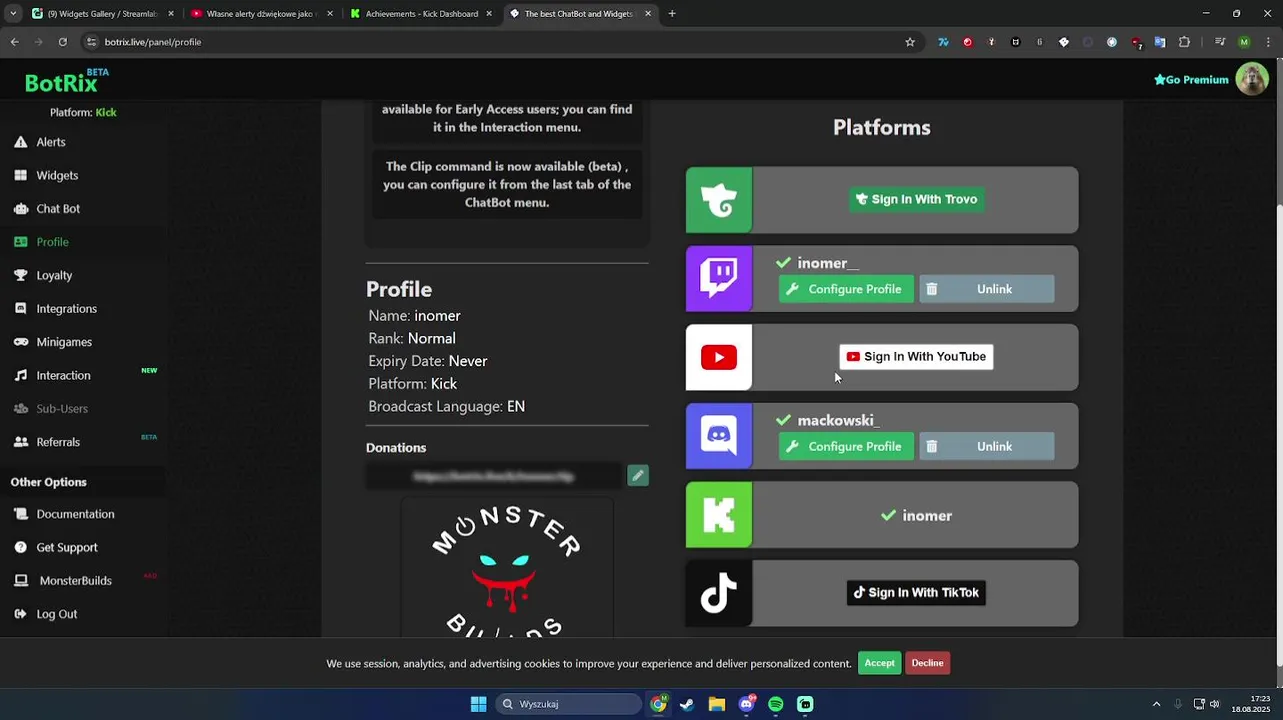Configure Profile for Discord mackowski_
1283x720 pixels.
[846, 447]
